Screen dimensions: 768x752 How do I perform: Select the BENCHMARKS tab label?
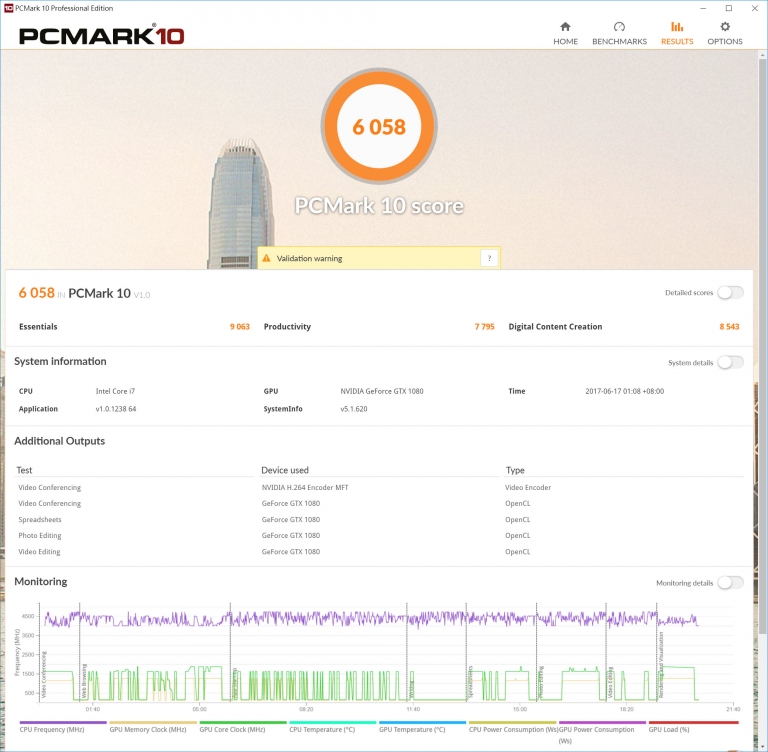pyautogui.click(x=619, y=42)
